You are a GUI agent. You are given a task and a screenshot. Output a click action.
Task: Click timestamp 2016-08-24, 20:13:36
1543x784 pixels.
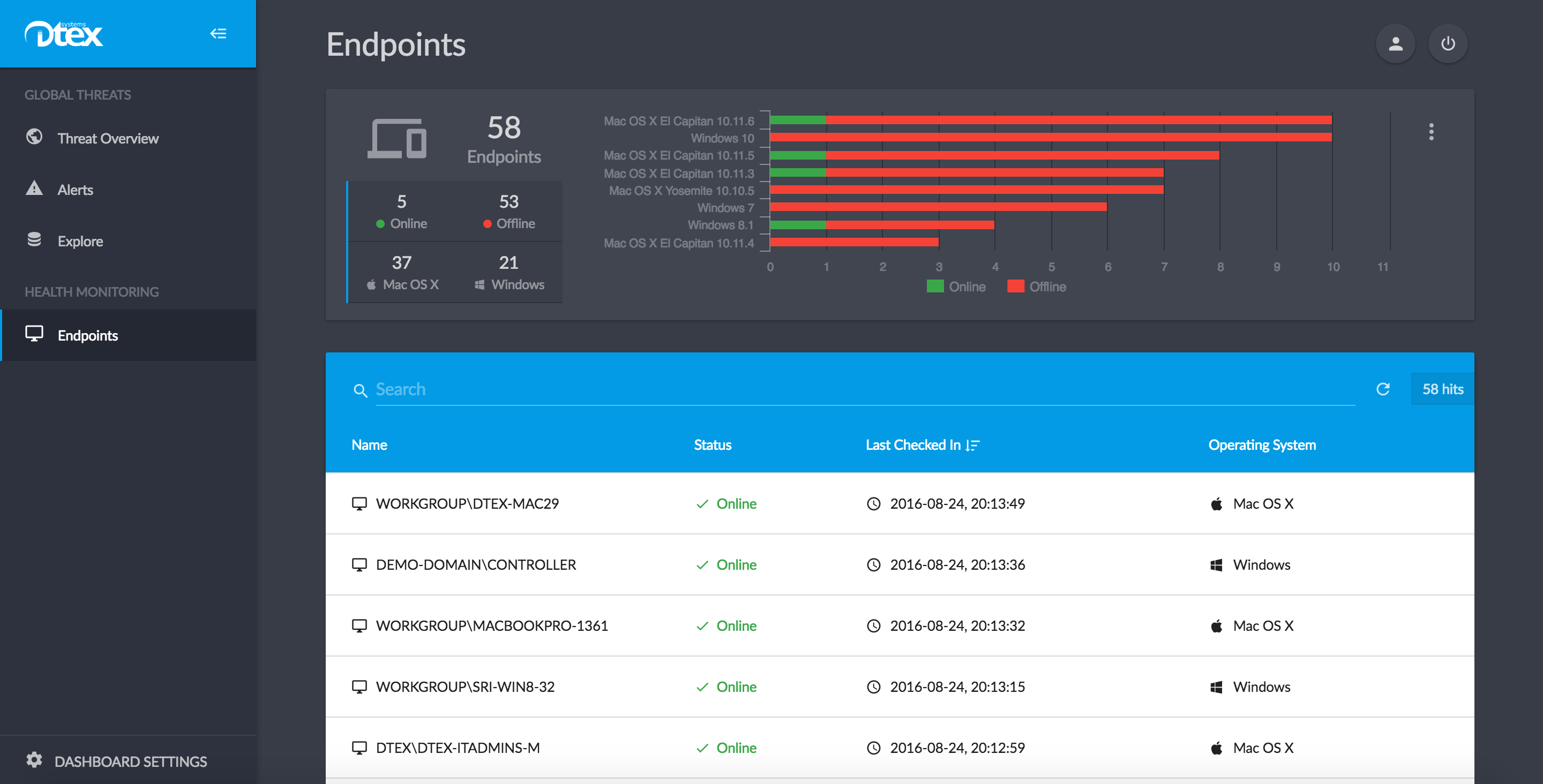coord(957,565)
